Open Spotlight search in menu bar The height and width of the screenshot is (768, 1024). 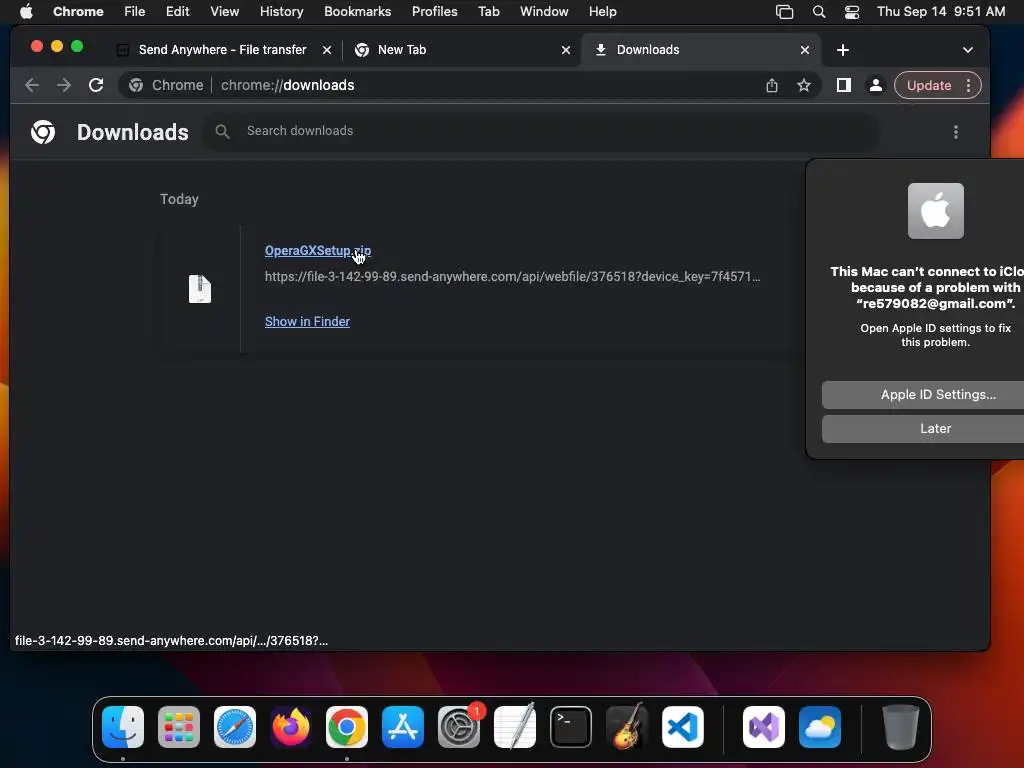click(819, 12)
